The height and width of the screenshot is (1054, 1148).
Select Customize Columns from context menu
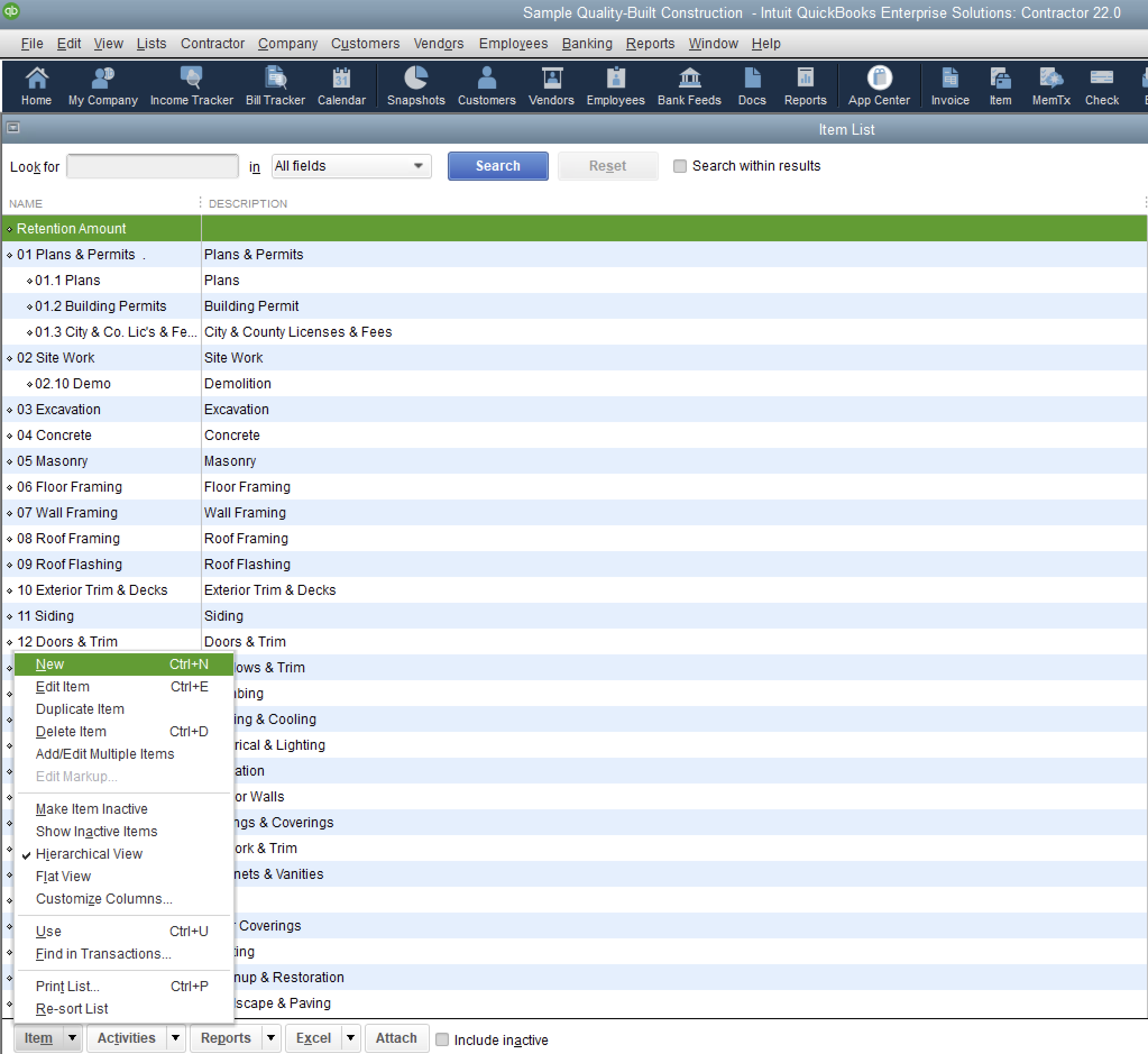105,898
